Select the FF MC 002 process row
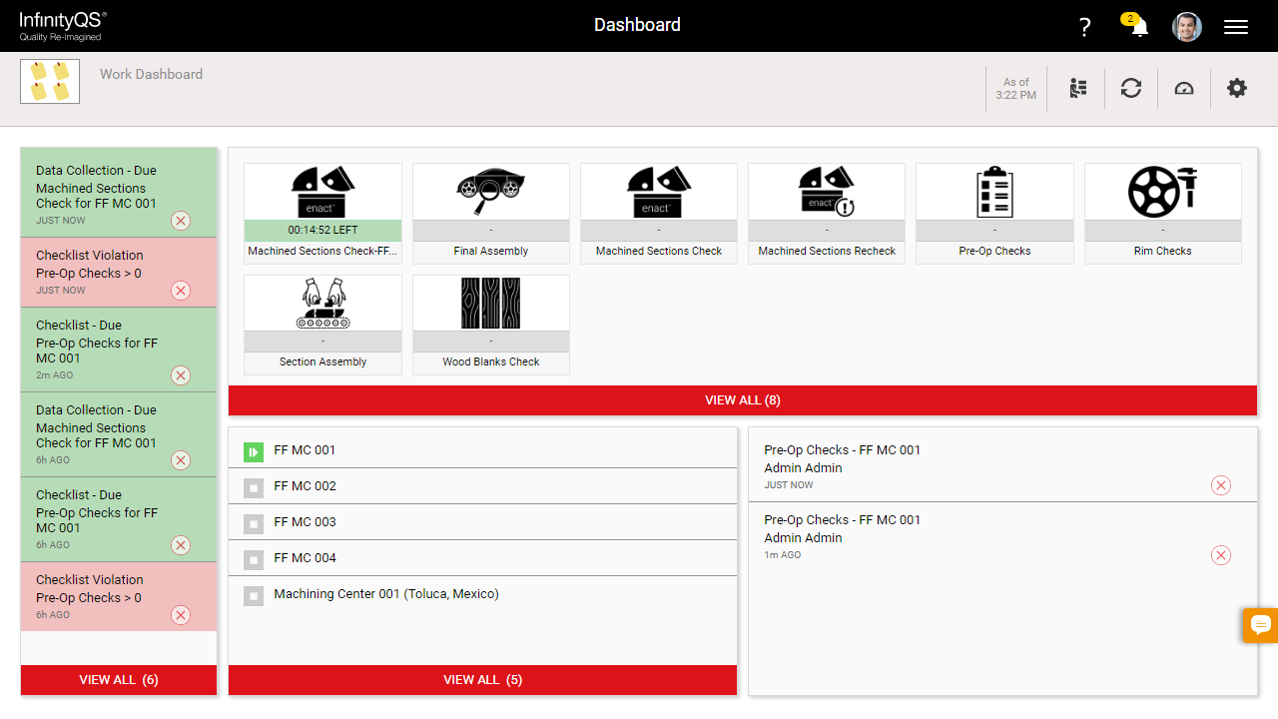The height and width of the screenshot is (719, 1278). click(483, 486)
